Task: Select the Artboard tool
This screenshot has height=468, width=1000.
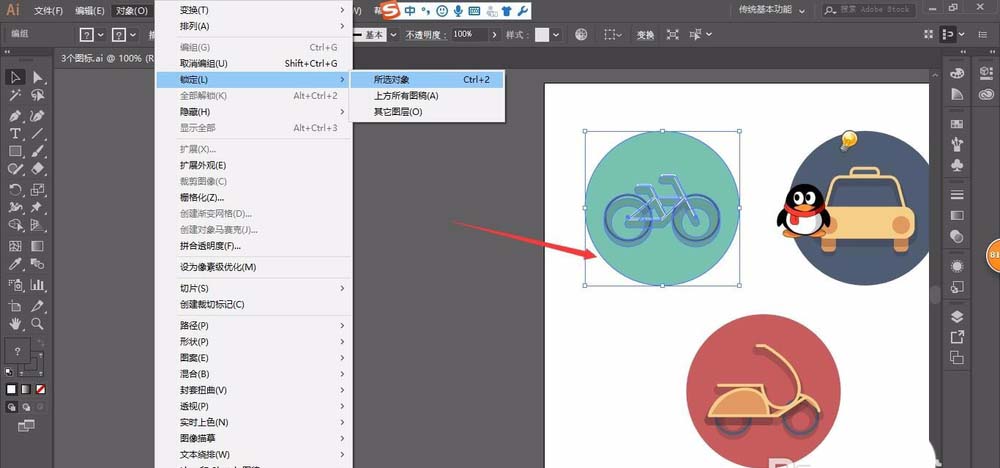Action: point(15,305)
